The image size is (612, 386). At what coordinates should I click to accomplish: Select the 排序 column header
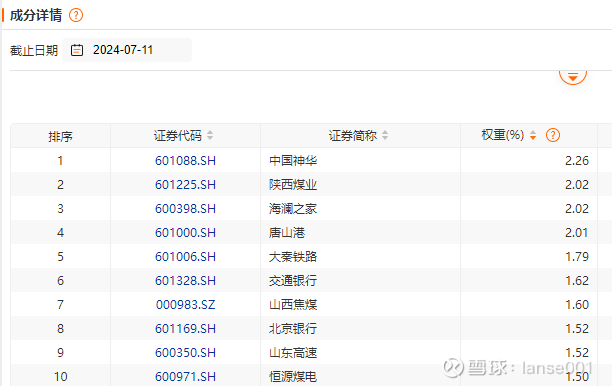point(60,136)
